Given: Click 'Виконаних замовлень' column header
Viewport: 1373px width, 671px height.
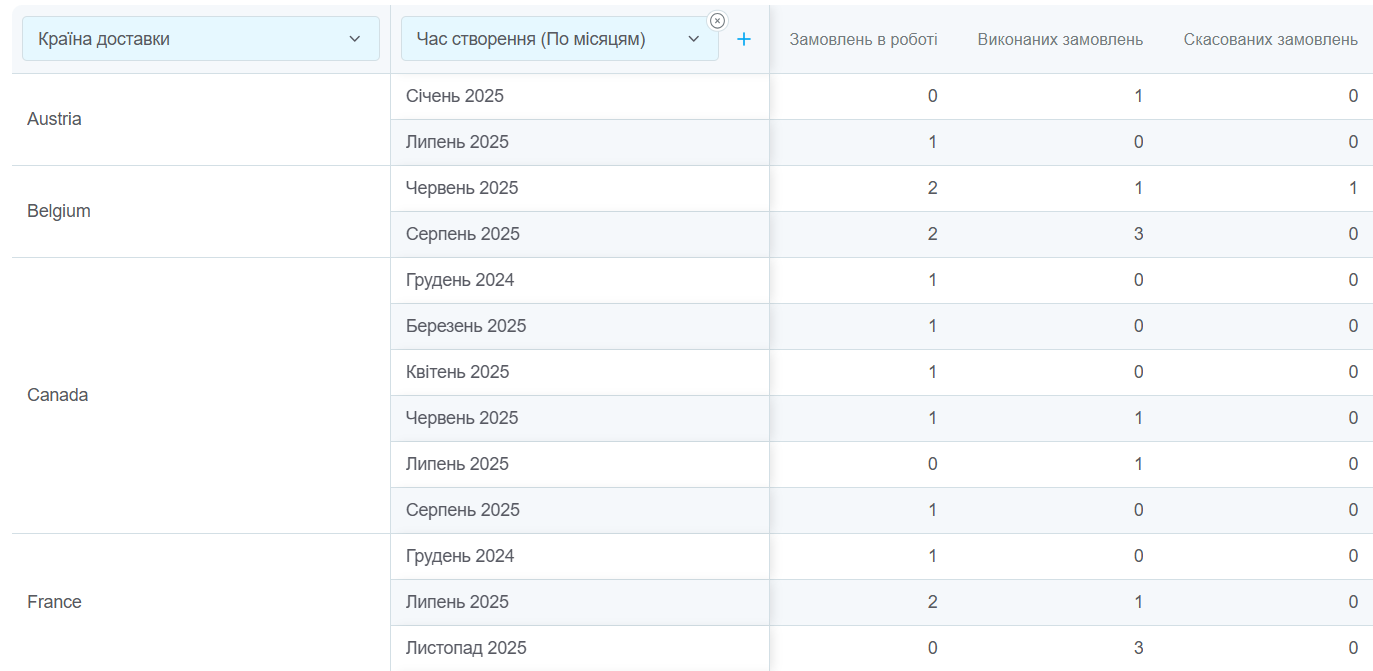Looking at the screenshot, I should 1059,40.
